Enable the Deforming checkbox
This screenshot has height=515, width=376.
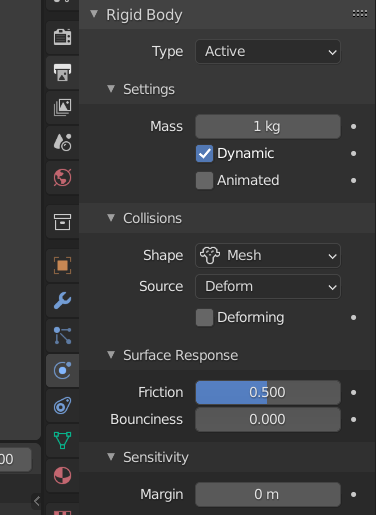204,317
